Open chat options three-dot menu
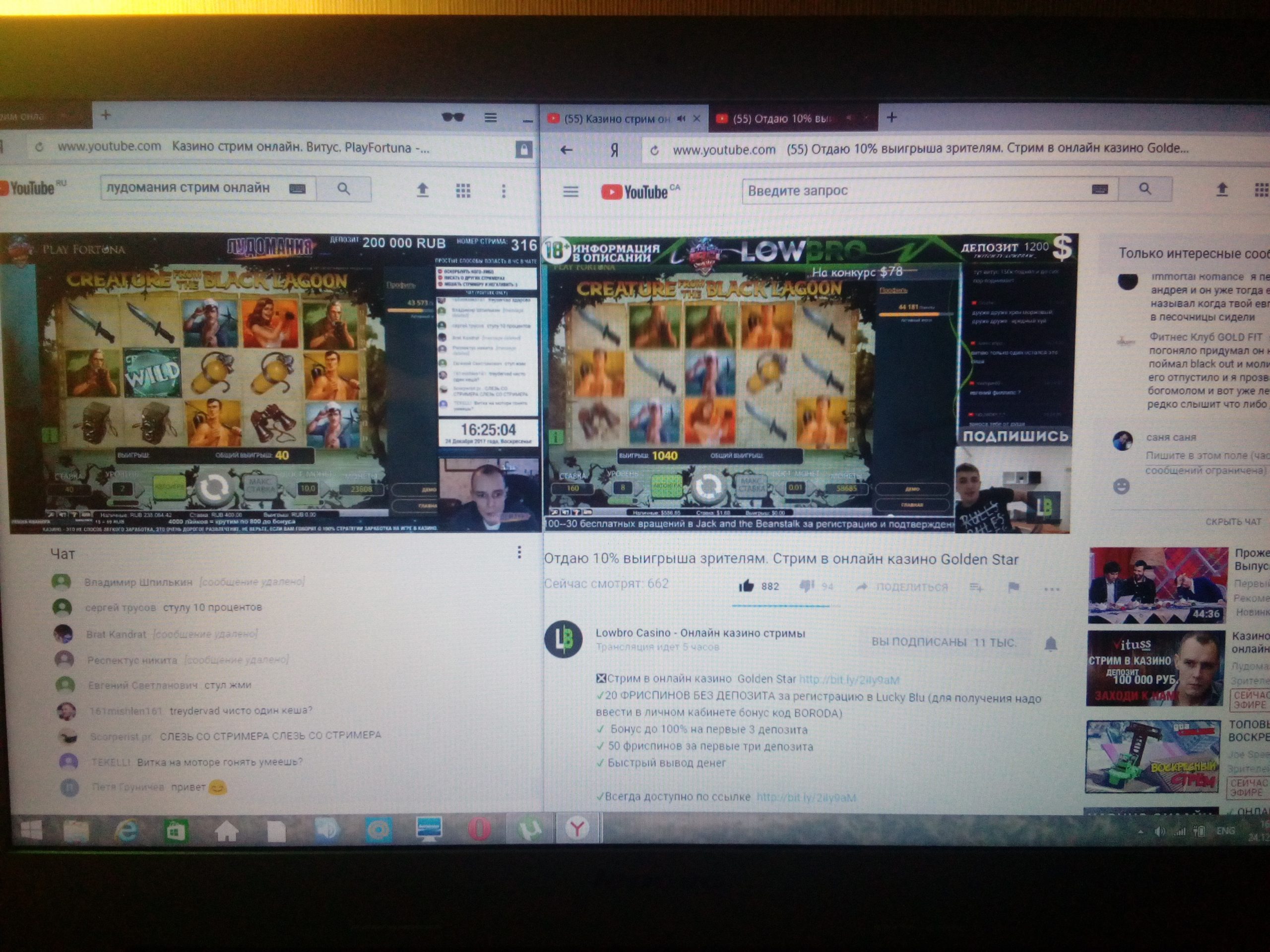 tap(519, 552)
